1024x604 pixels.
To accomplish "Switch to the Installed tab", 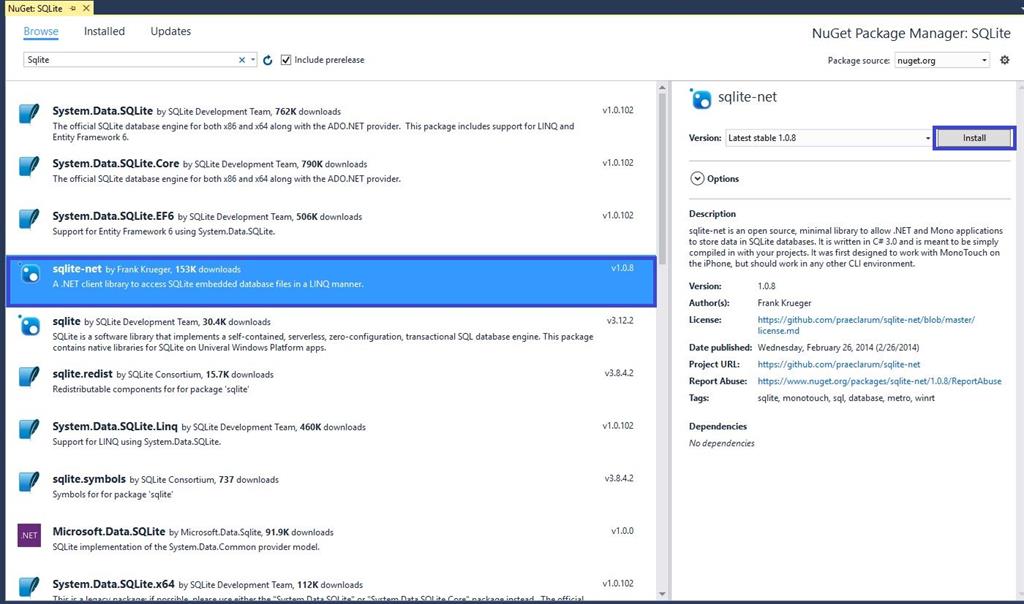I will point(104,31).
